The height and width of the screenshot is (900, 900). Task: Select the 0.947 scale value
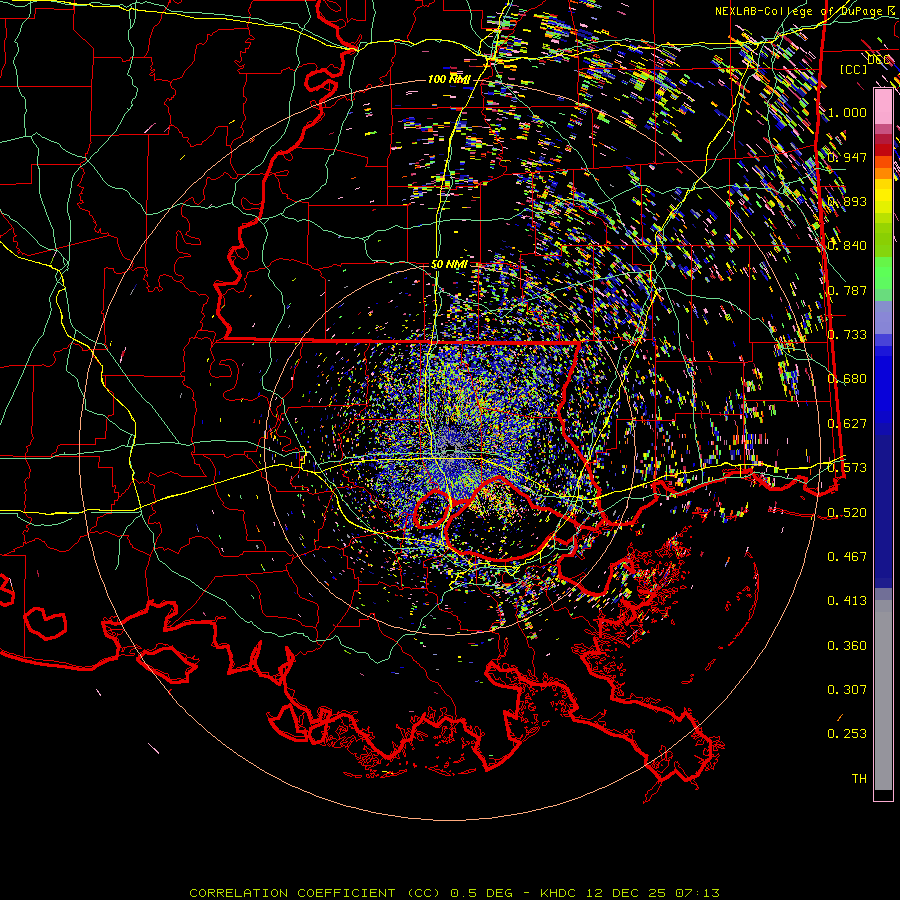point(847,157)
